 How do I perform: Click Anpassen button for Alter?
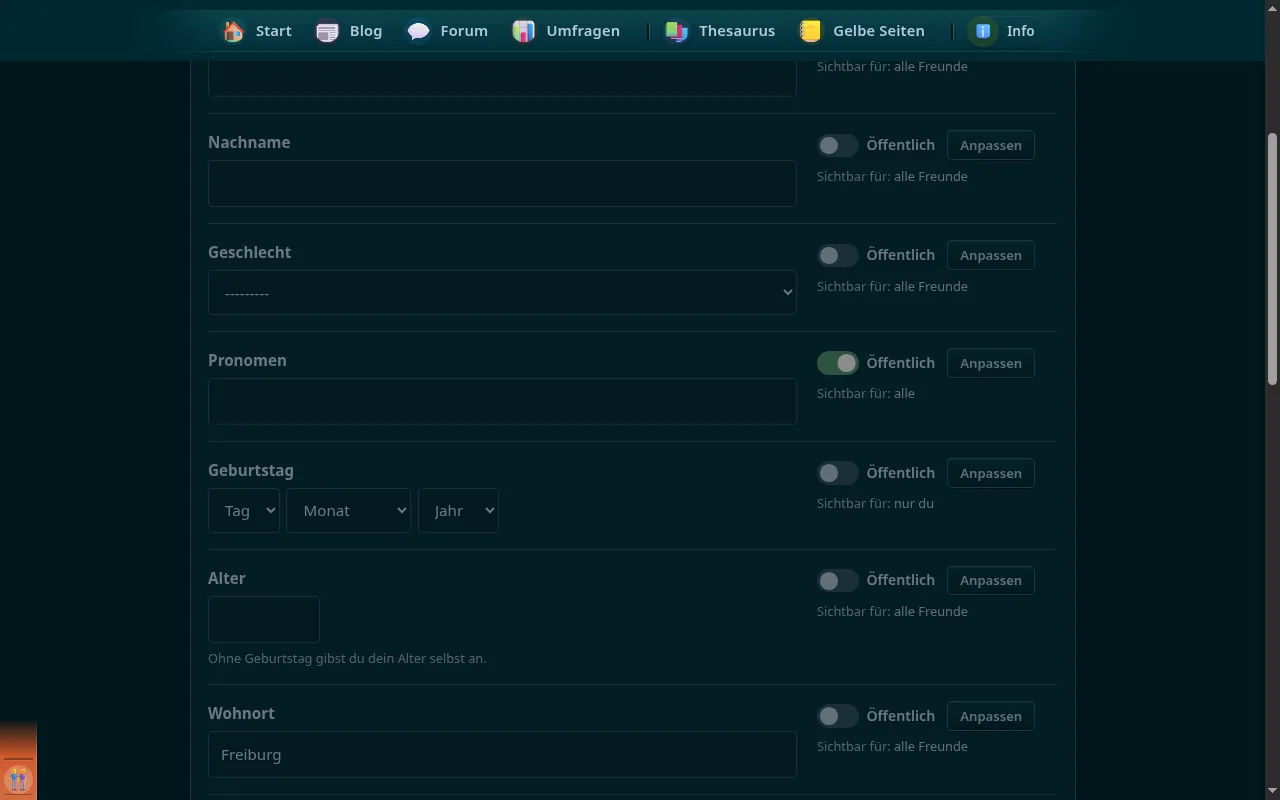click(x=991, y=580)
